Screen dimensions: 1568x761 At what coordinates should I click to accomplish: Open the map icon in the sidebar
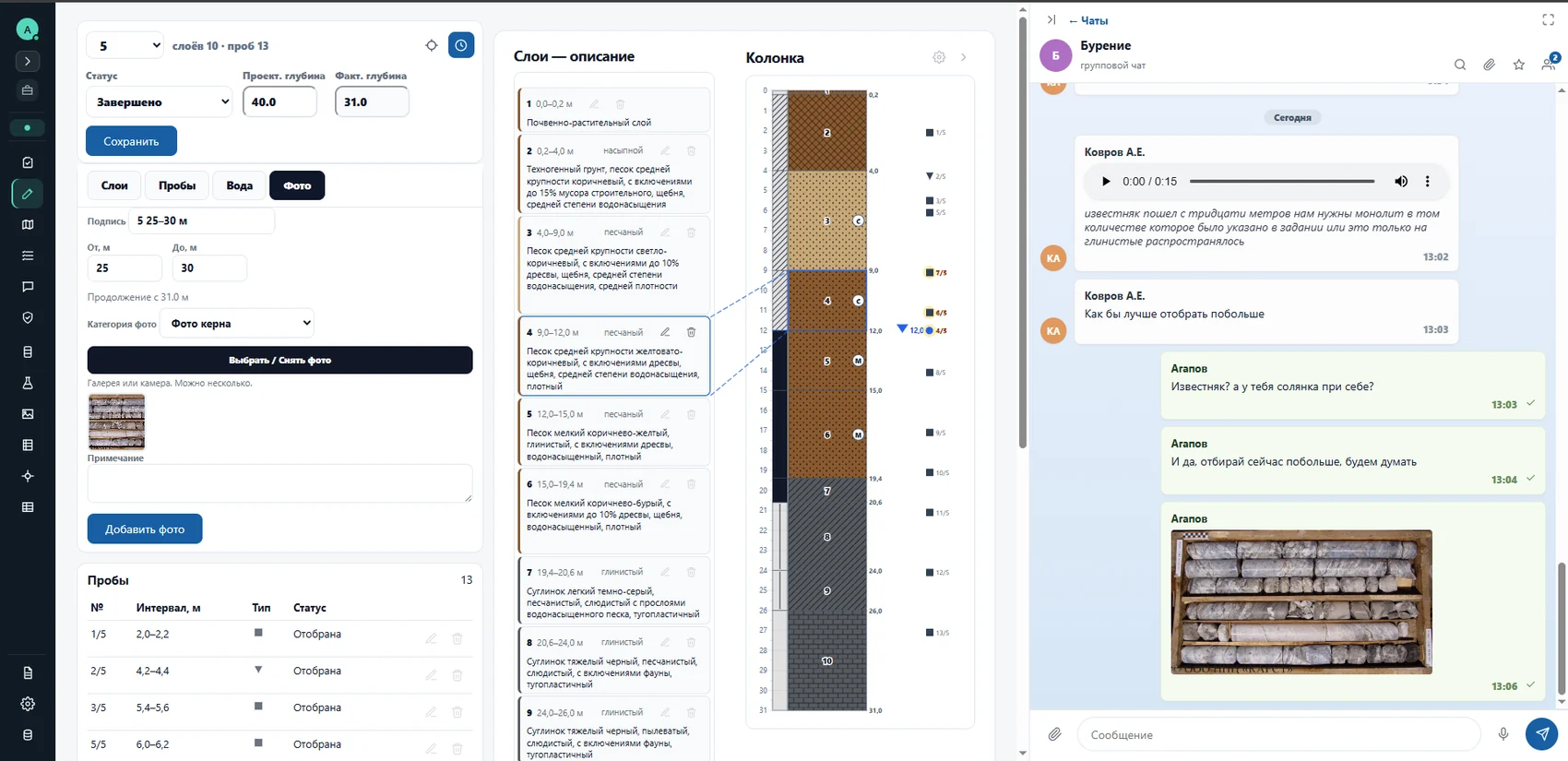28,224
